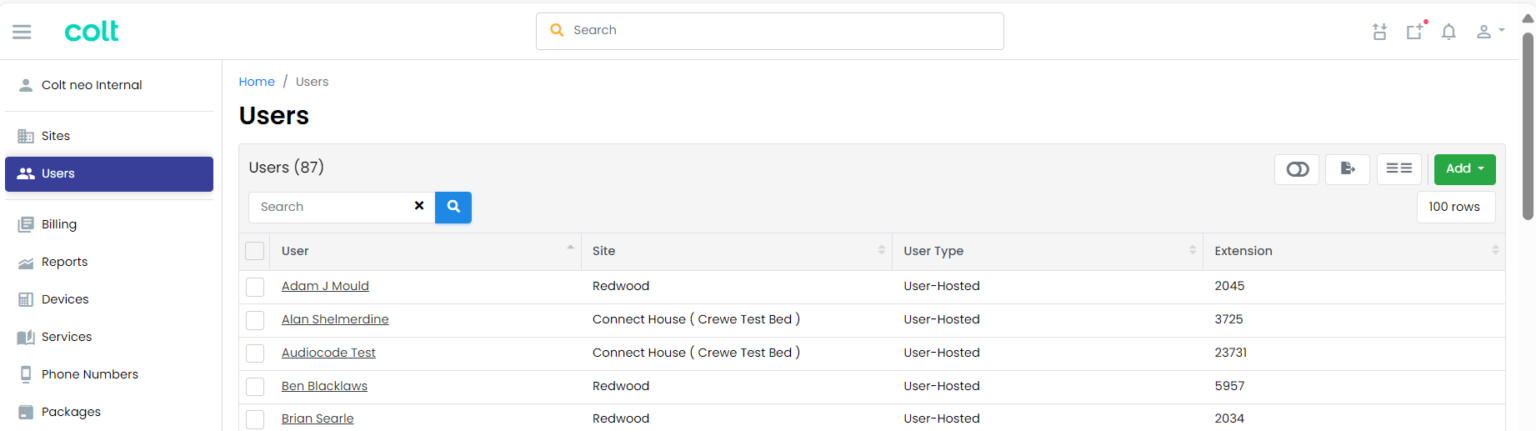
Task: Tick the select-all checkbox in header
Action: tap(255, 251)
